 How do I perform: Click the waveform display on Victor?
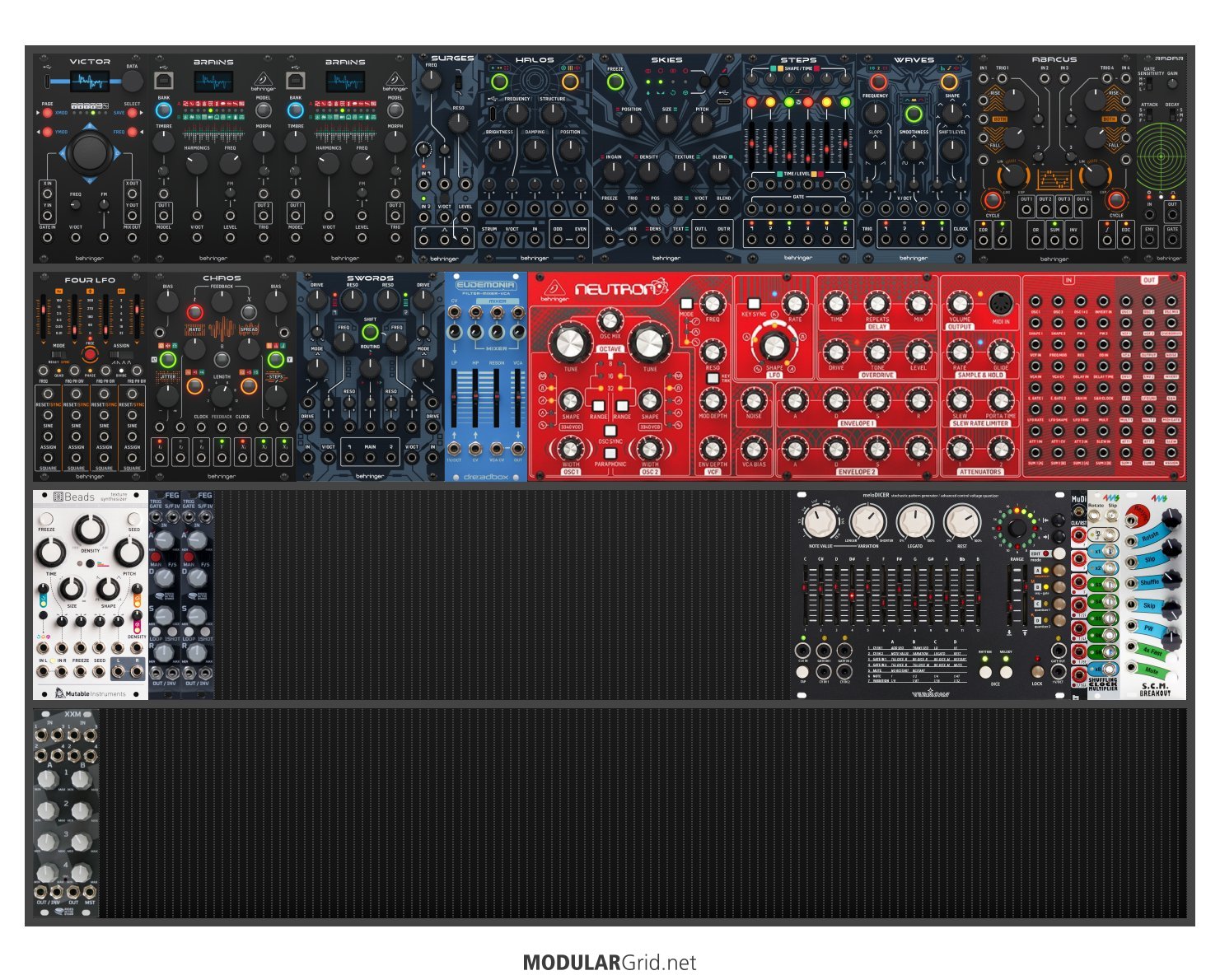[x=89, y=82]
